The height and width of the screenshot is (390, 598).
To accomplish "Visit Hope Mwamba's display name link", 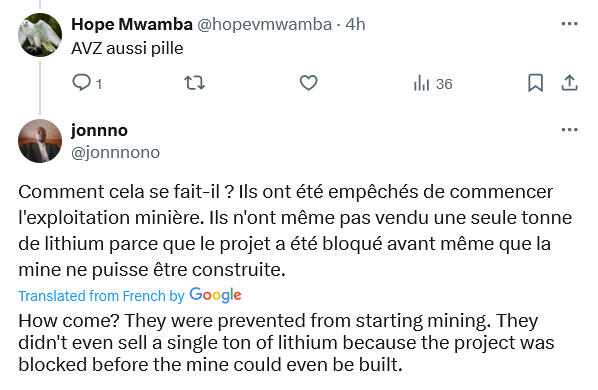I will [x=132, y=24].
